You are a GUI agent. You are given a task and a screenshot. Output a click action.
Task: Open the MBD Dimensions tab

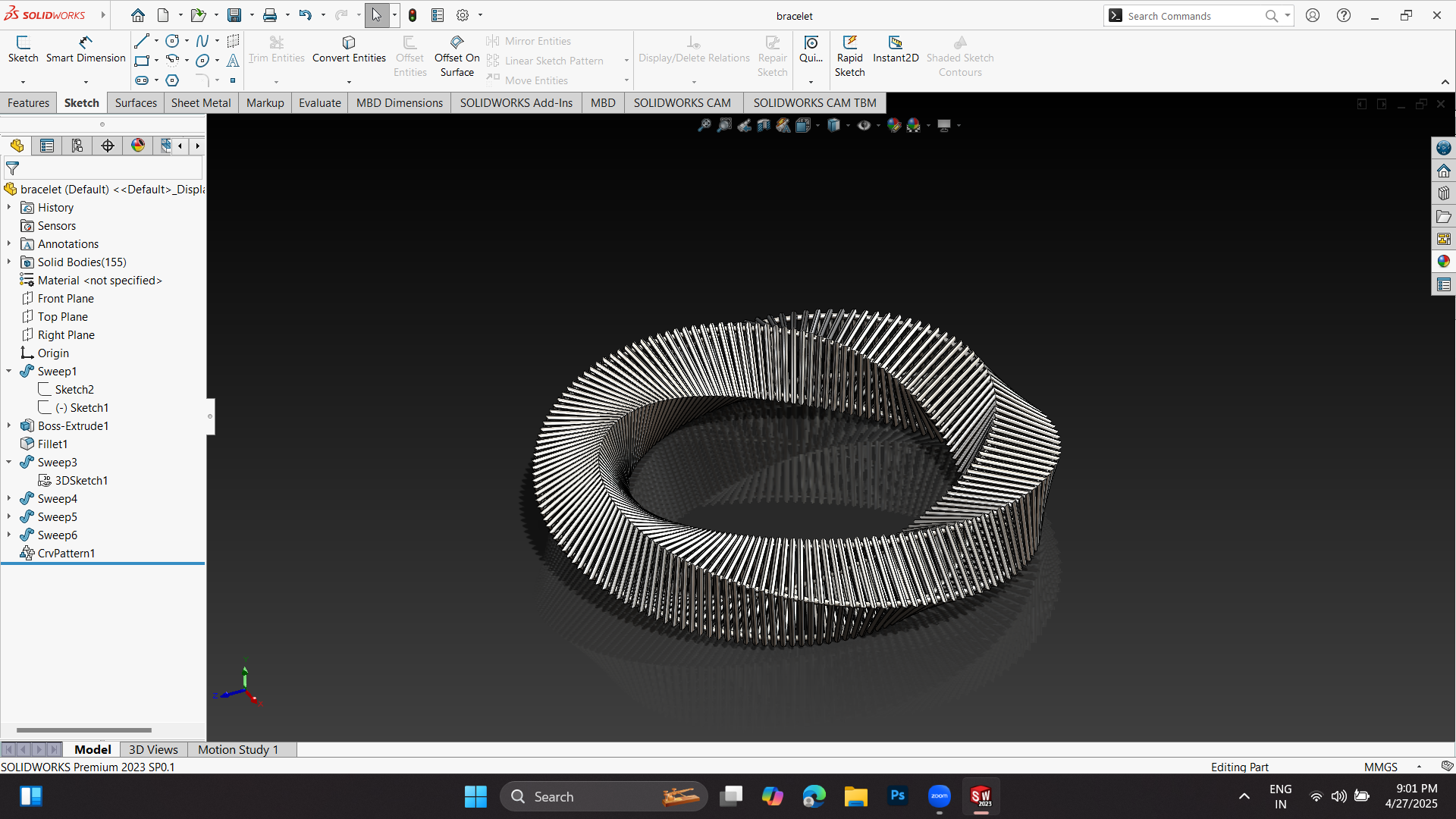tap(400, 103)
